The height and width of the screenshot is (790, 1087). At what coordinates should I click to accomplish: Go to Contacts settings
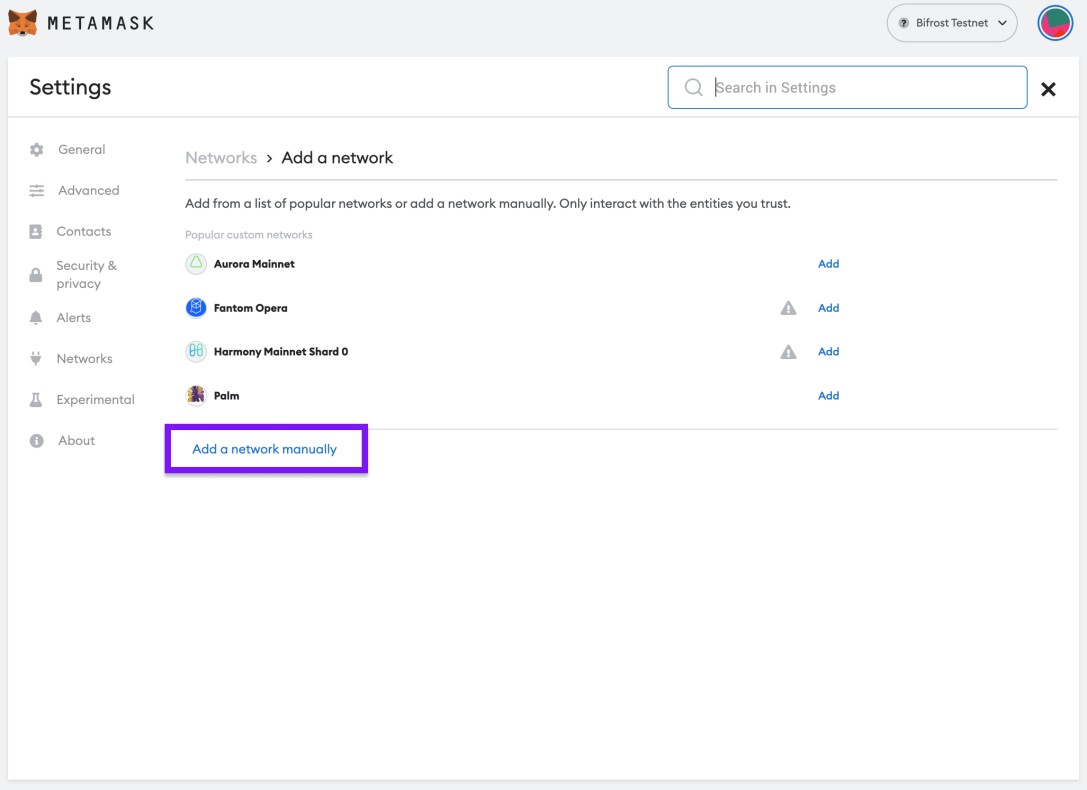[83, 232]
